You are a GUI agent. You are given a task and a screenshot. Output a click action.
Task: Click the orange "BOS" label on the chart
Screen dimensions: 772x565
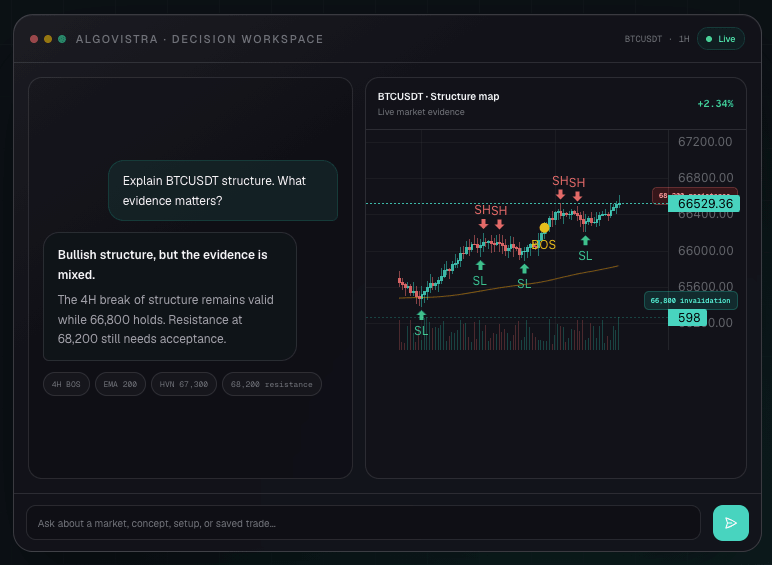[x=544, y=245]
